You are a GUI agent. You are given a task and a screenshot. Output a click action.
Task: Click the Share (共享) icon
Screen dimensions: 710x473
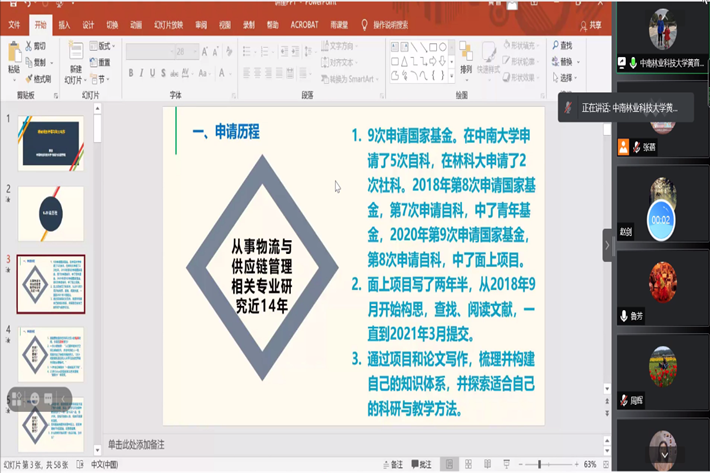tap(590, 25)
